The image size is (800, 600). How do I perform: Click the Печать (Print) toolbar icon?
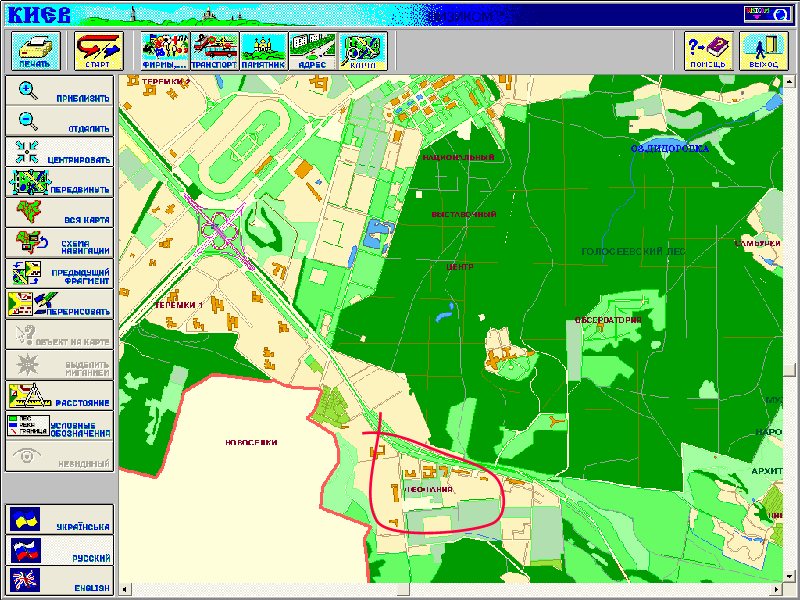(x=37, y=50)
